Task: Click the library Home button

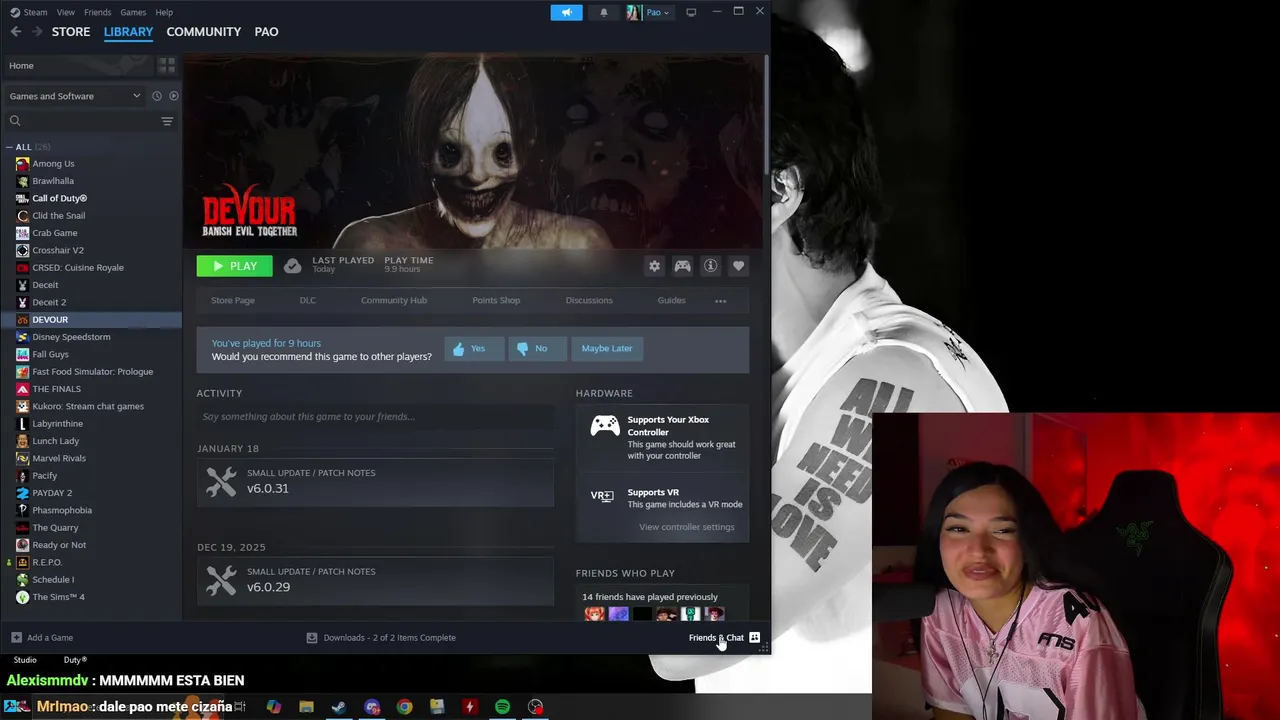Action: coord(78,65)
